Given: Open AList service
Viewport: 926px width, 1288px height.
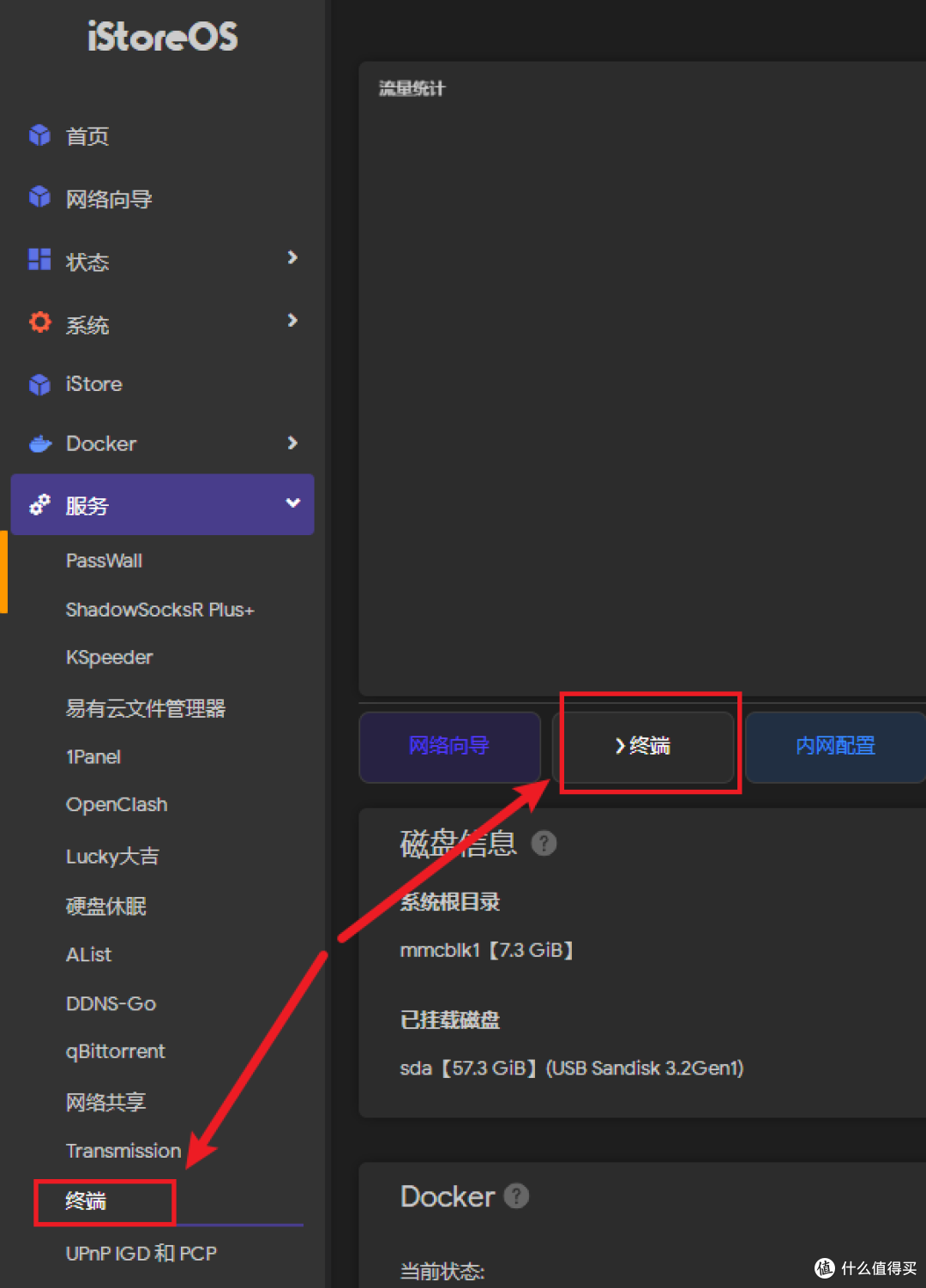Looking at the screenshot, I should pyautogui.click(x=89, y=954).
